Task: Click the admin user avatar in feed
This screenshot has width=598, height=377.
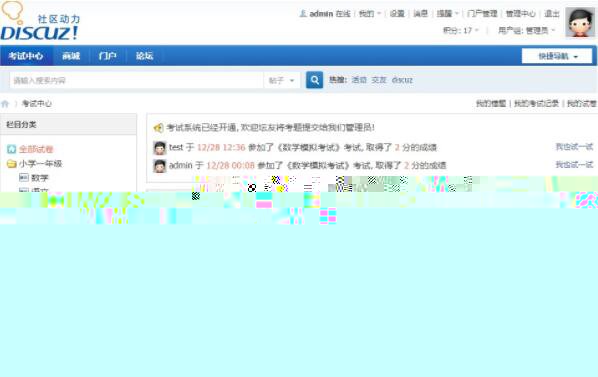Action: pos(160,166)
